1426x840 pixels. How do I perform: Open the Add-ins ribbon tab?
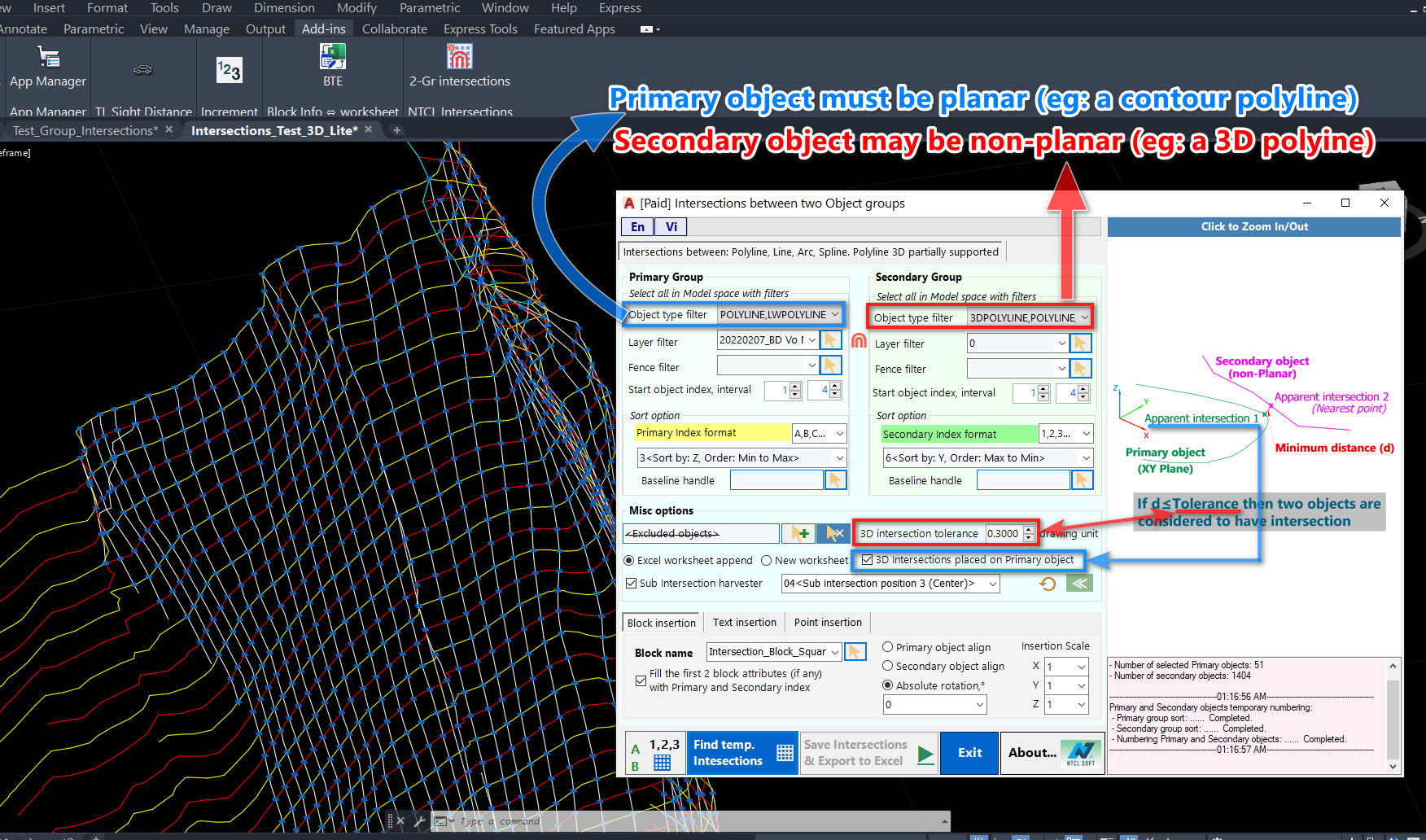point(324,28)
